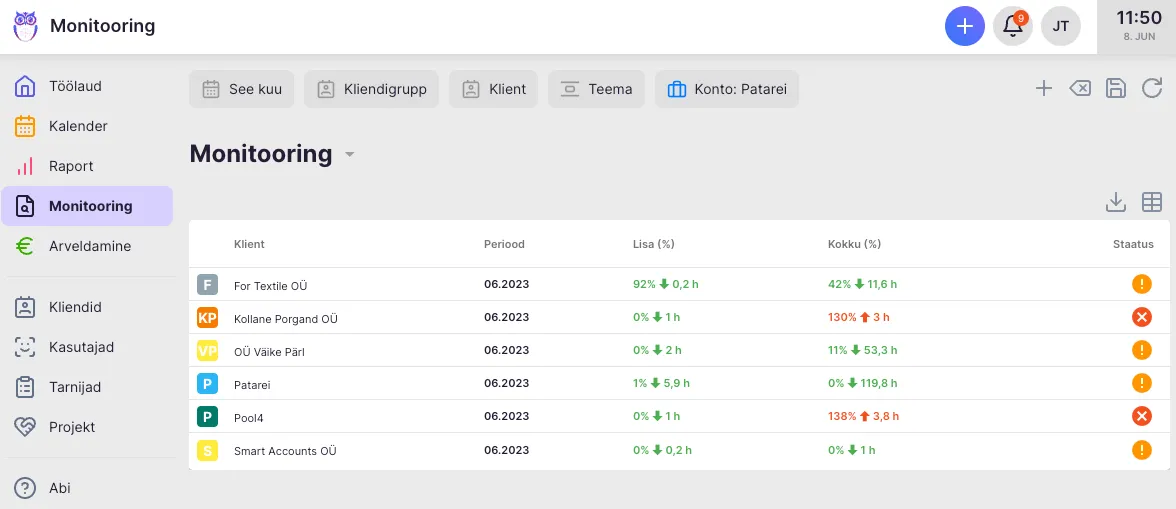Click the download export icon
Viewport: 1176px width, 509px height.
point(1116,202)
